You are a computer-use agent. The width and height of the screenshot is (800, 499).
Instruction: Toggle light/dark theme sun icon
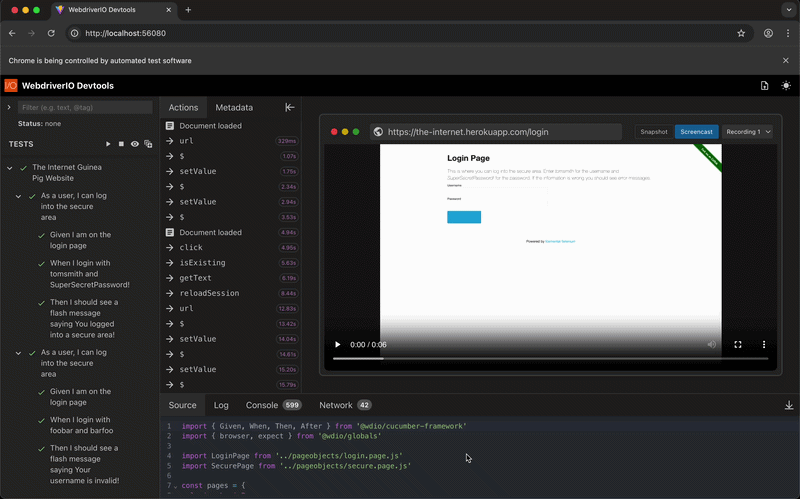[786, 86]
